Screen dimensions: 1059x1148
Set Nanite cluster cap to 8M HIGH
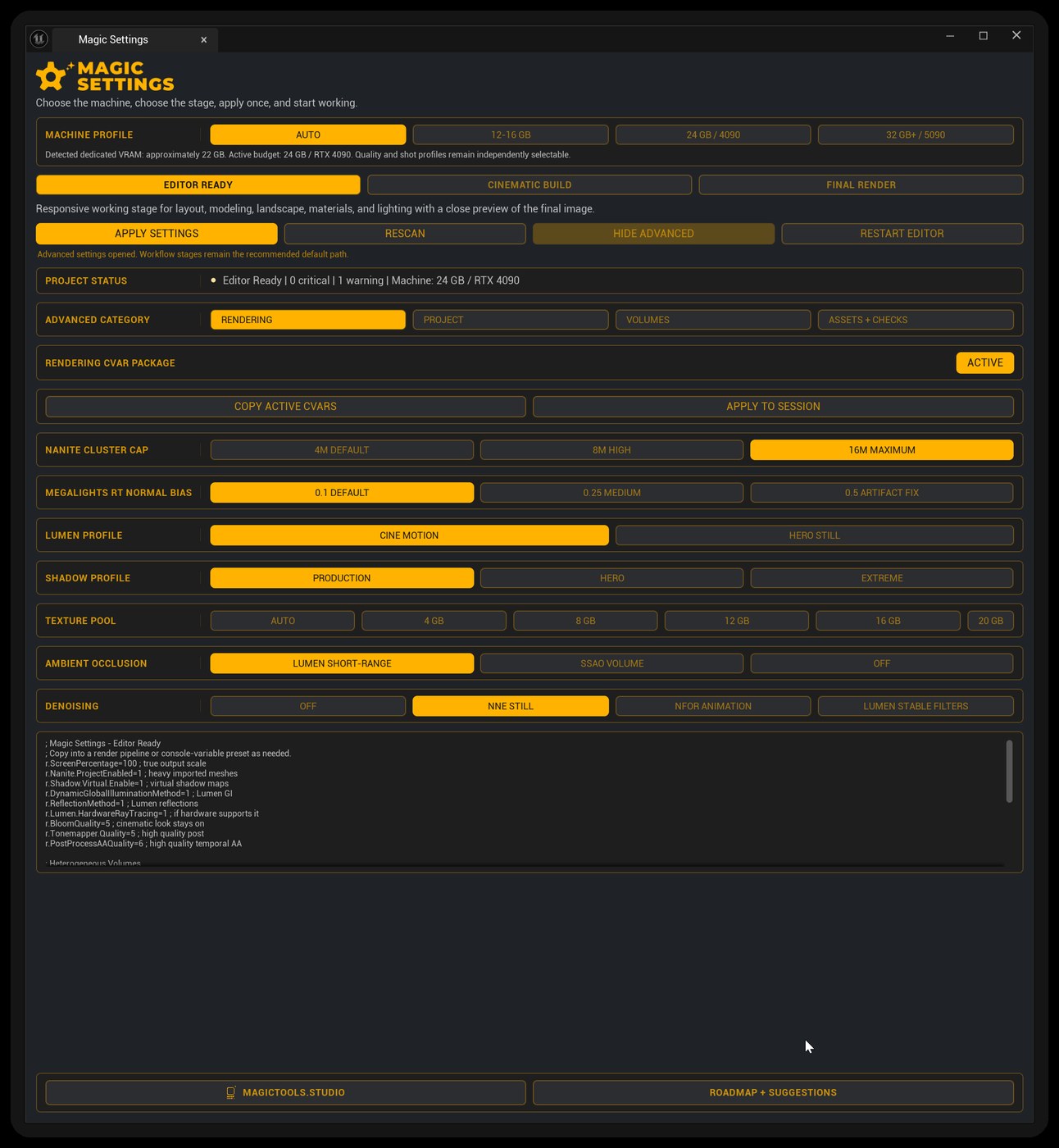pyautogui.click(x=611, y=450)
